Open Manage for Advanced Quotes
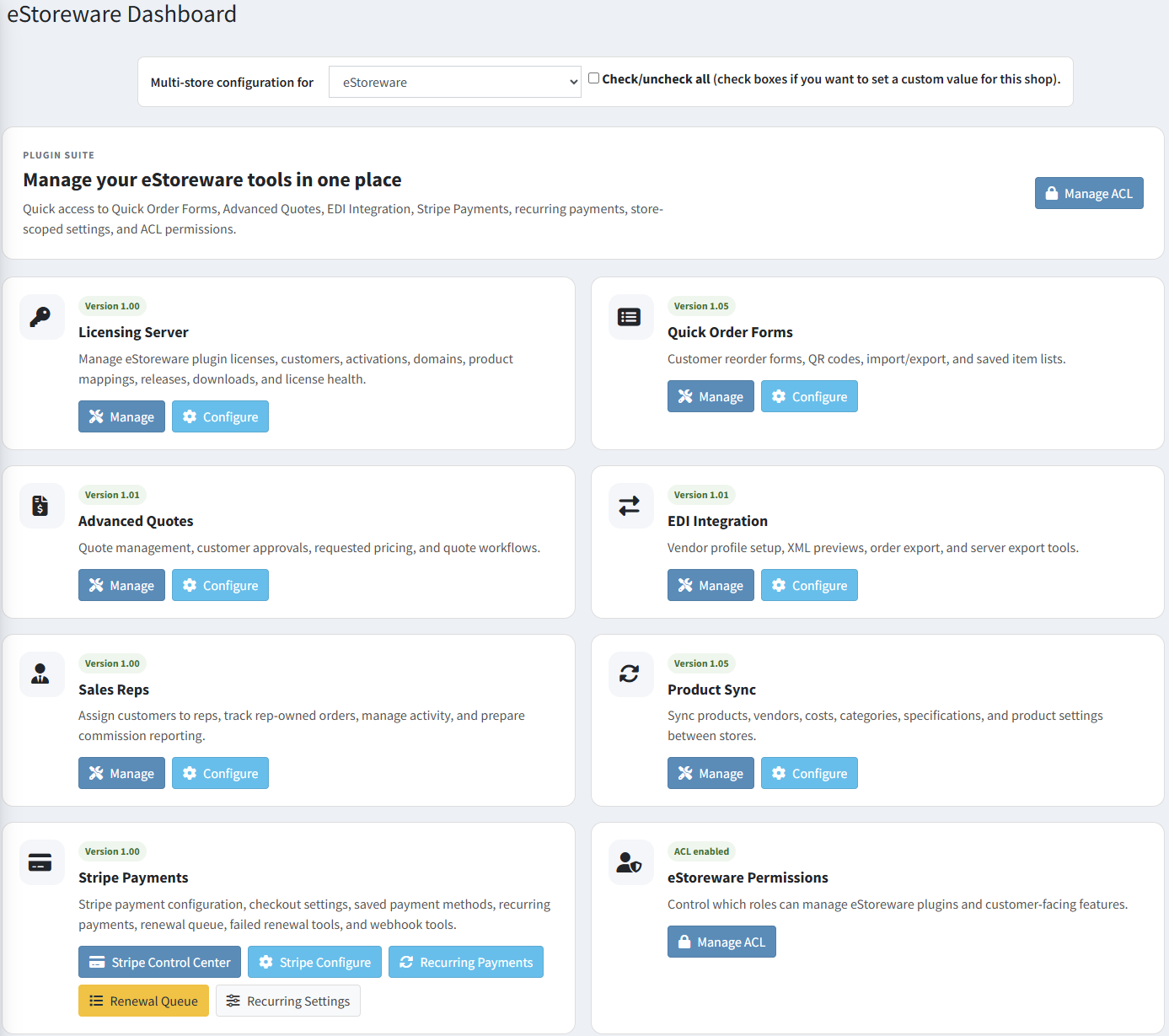 [x=121, y=585]
